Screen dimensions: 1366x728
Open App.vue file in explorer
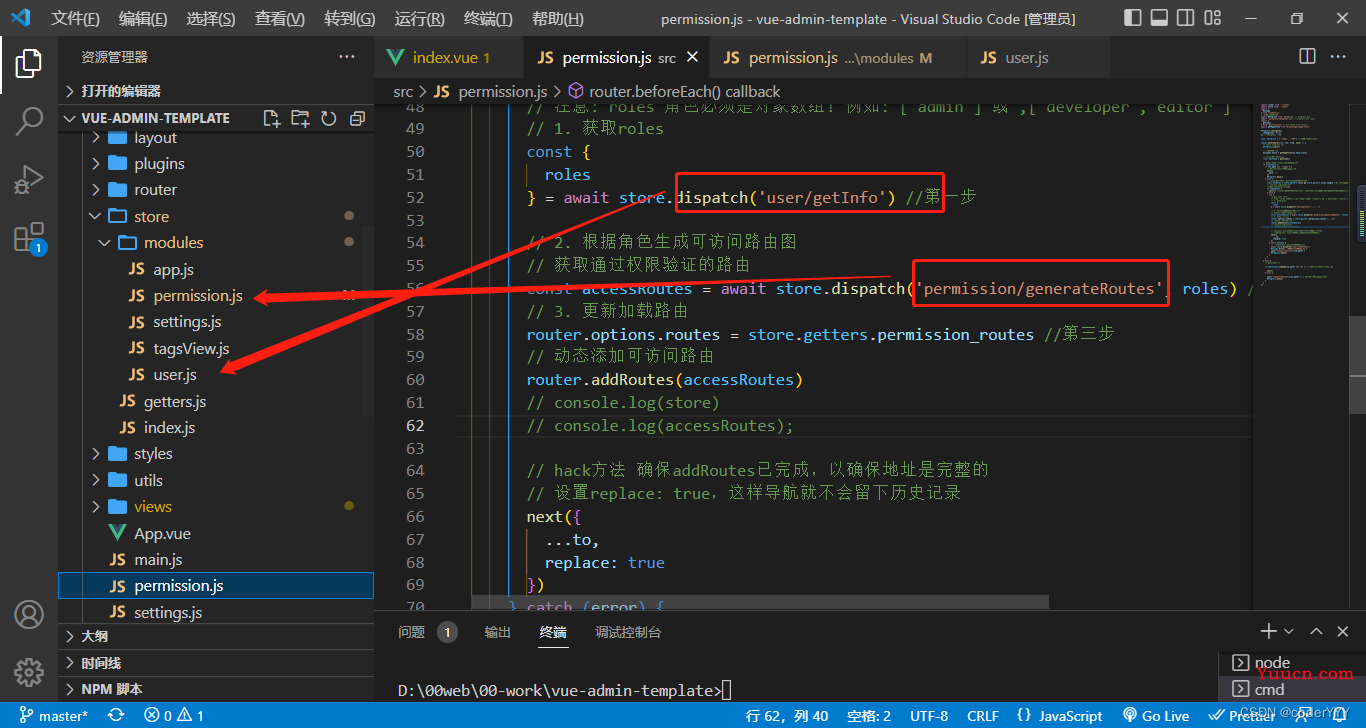[216, 533]
